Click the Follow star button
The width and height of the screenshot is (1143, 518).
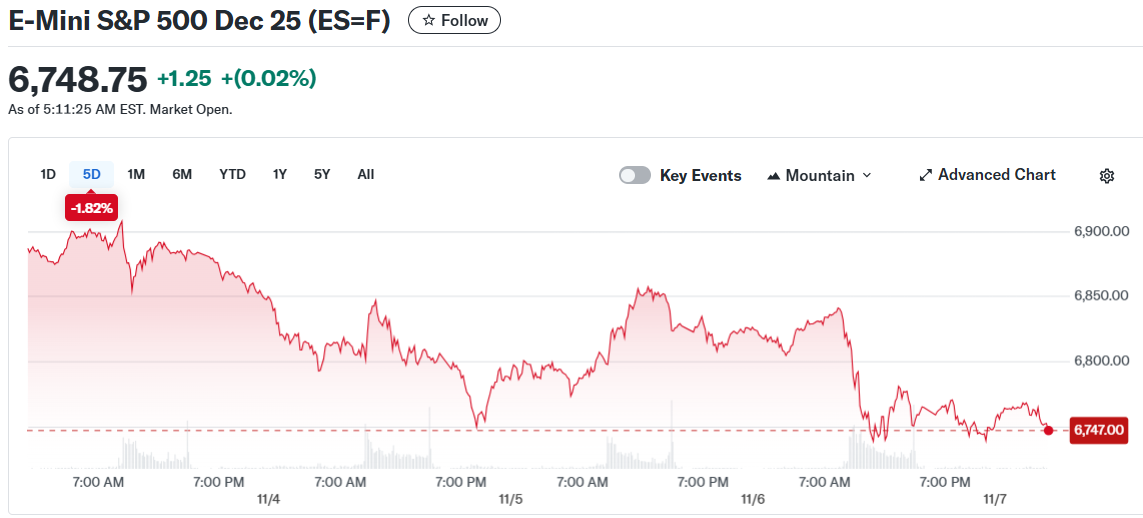click(x=454, y=20)
